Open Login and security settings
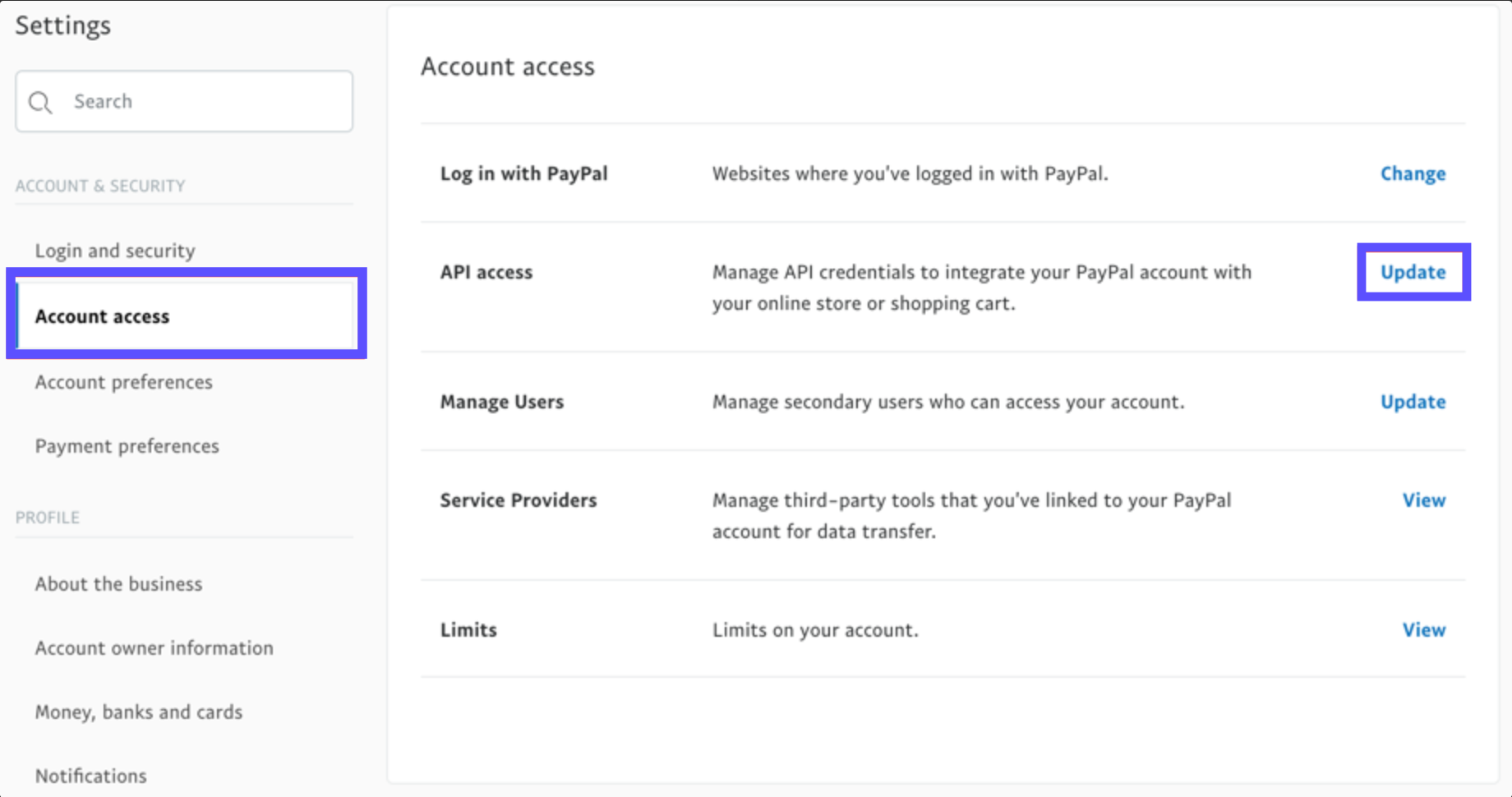This screenshot has height=797, width=1512. point(115,251)
